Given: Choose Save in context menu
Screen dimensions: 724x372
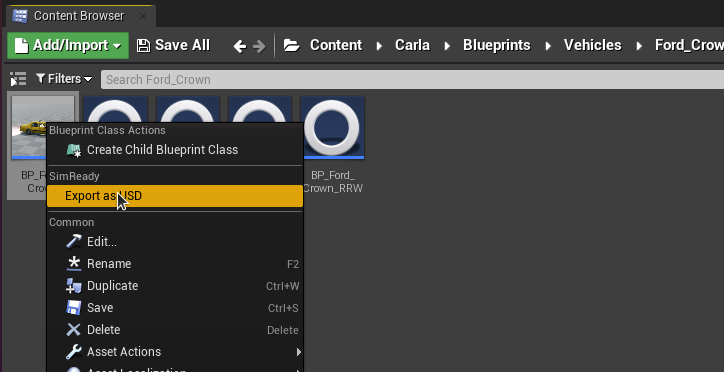Looking at the screenshot, I should tap(175, 308).
